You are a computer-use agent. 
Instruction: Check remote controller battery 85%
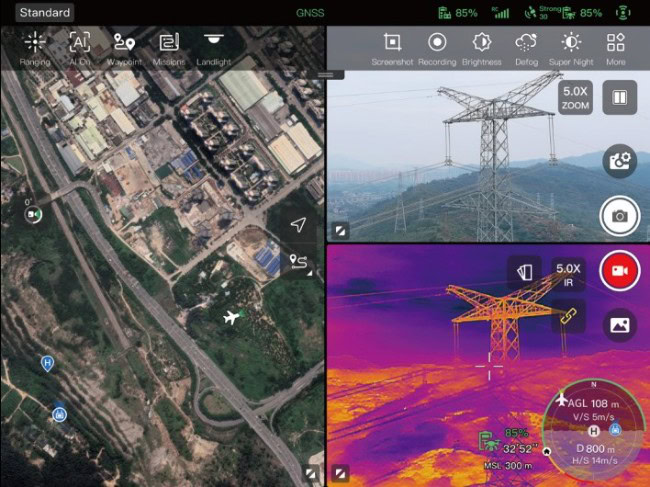[458, 13]
